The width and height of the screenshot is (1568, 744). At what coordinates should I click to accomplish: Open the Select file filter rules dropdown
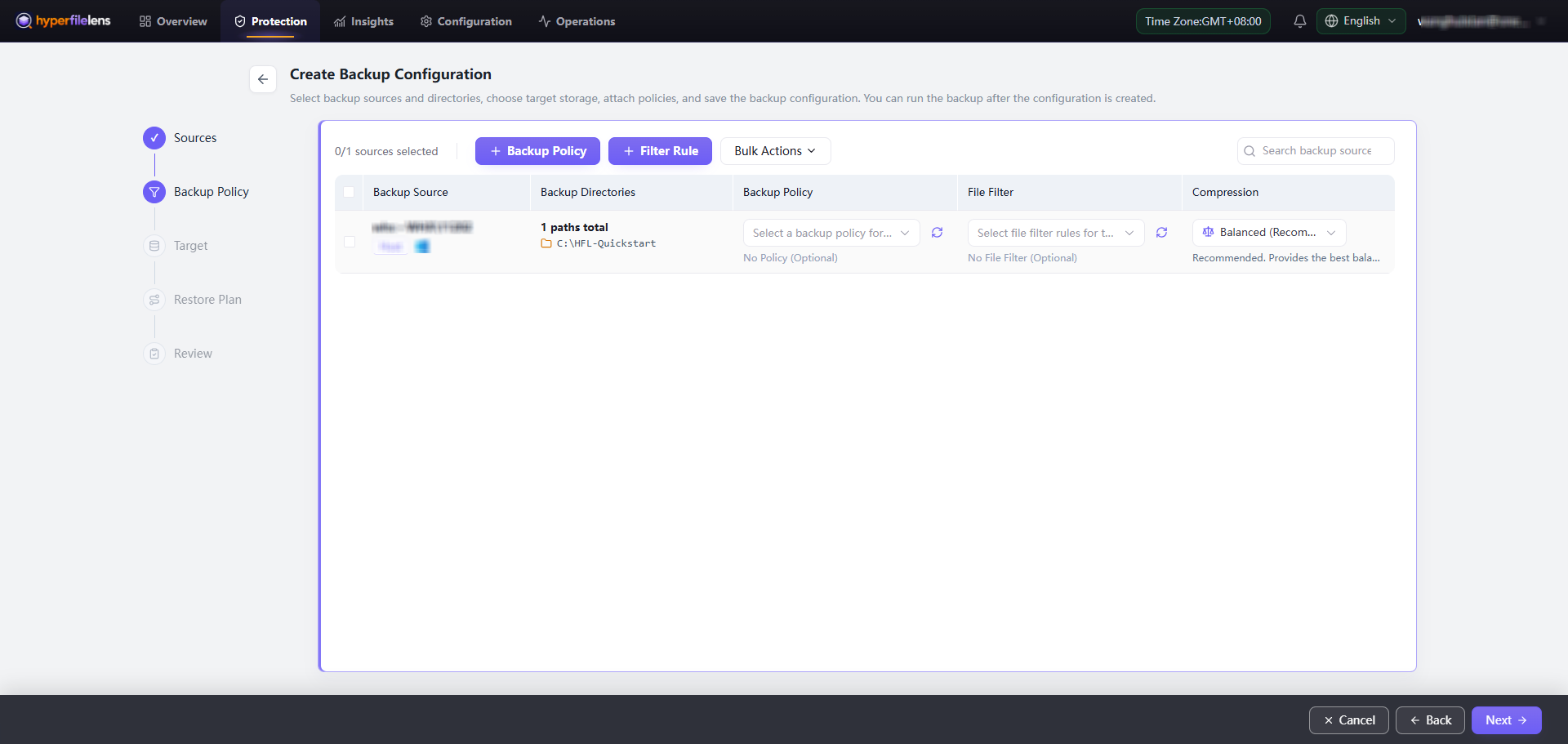1056,233
